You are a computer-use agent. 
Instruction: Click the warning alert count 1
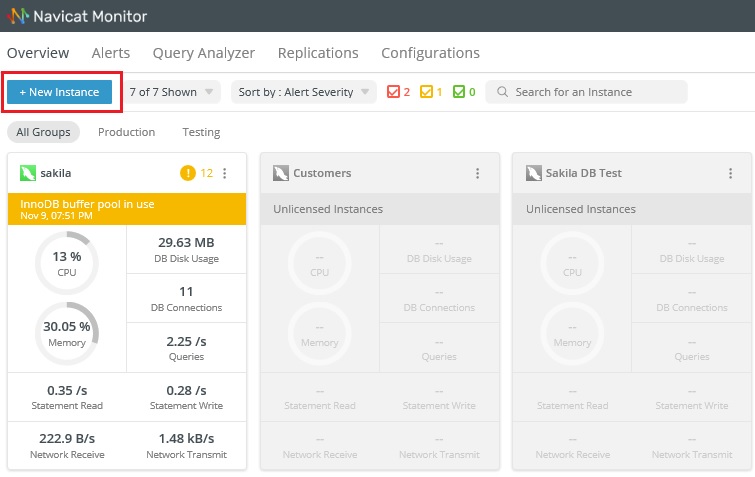point(439,92)
